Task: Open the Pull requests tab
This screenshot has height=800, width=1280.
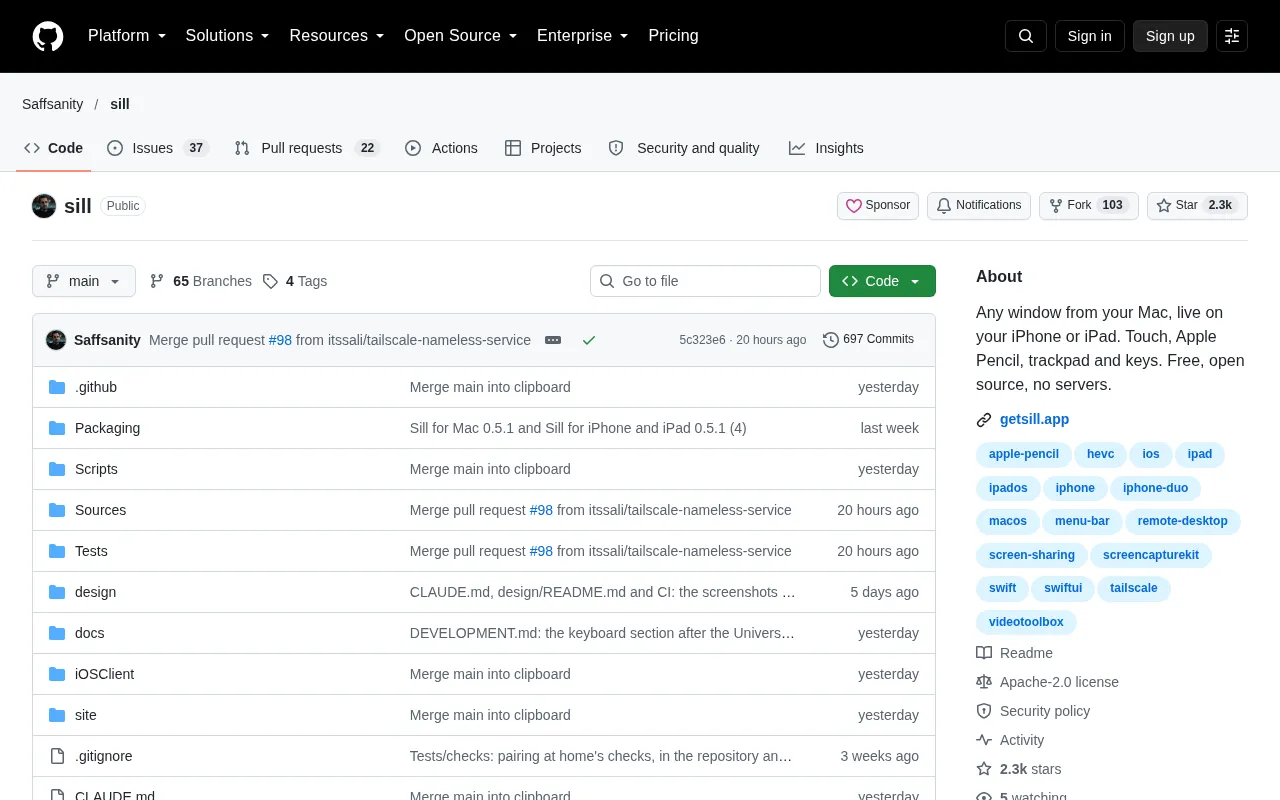Action: (307, 148)
